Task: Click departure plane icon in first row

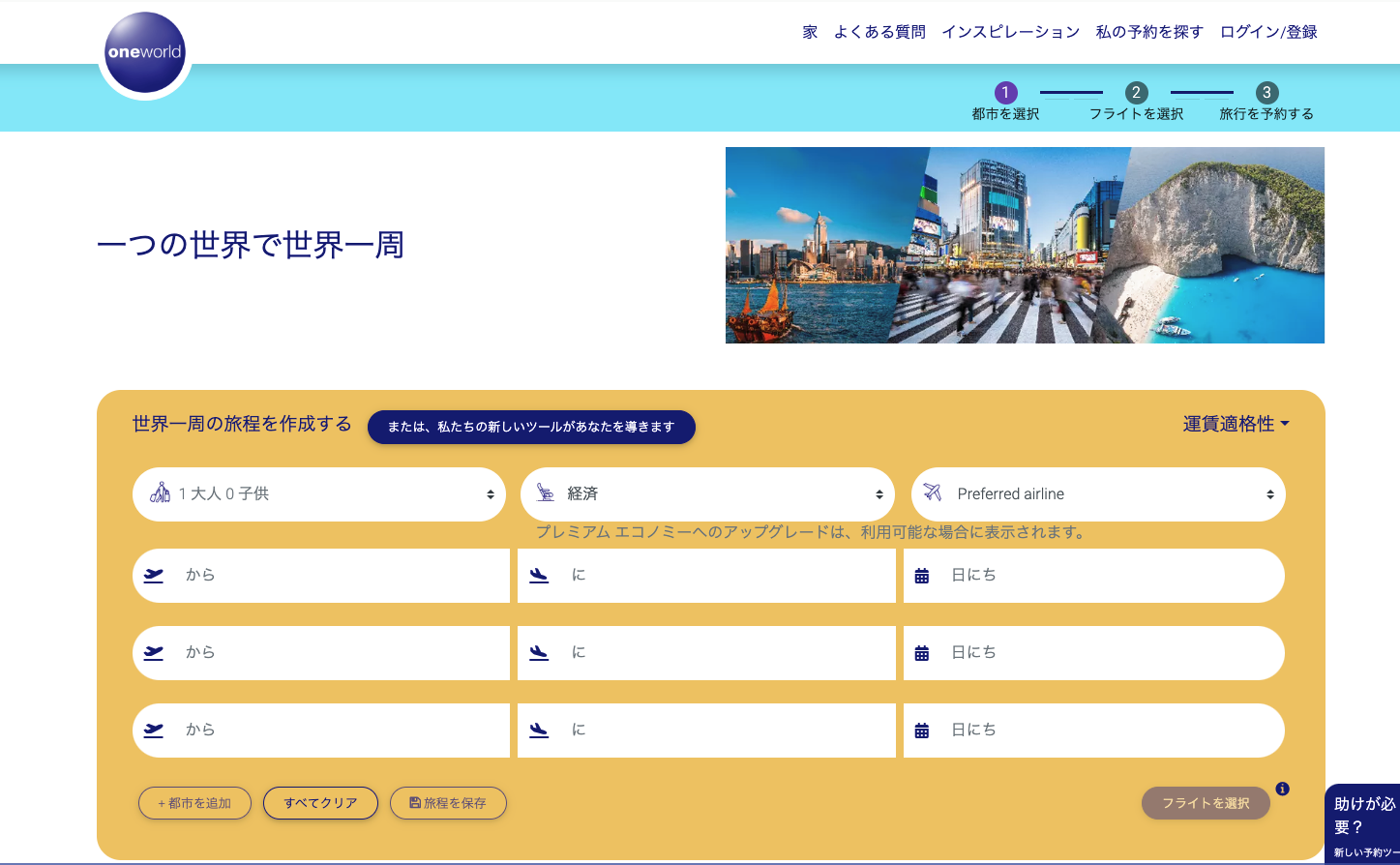Action: pos(154,575)
